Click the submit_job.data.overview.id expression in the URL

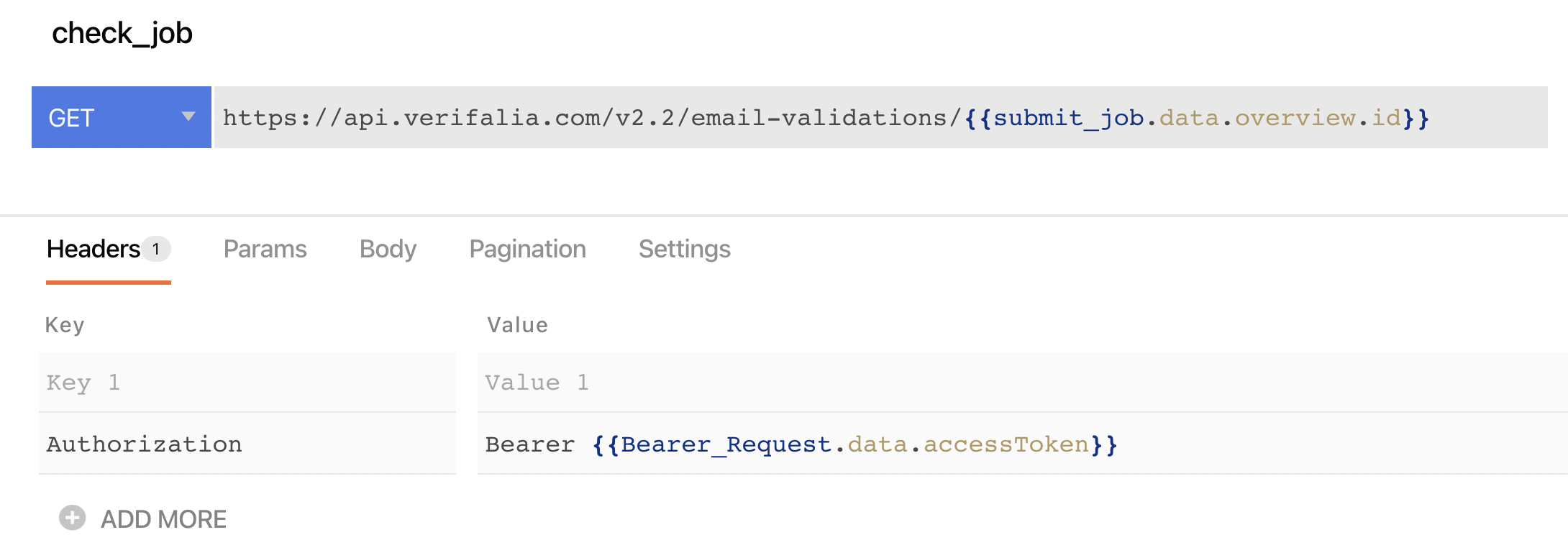[x=1196, y=117]
